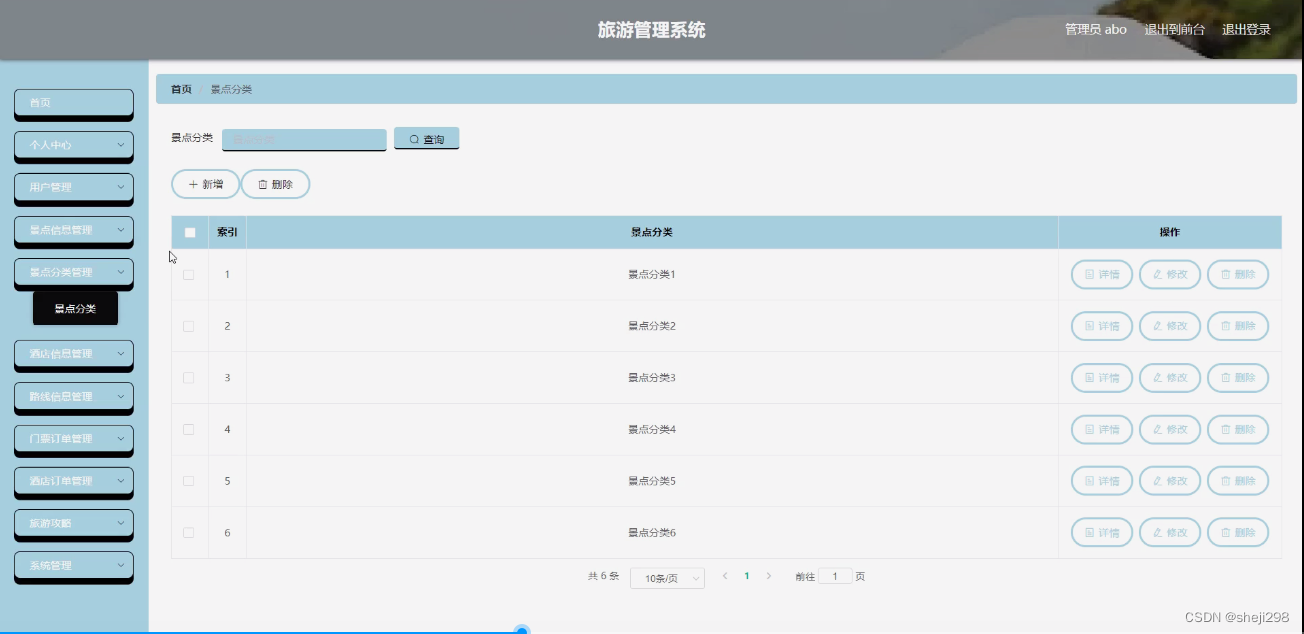Click the detail icon on row 1 详情 button
This screenshot has height=634, width=1304.
pos(1088,274)
